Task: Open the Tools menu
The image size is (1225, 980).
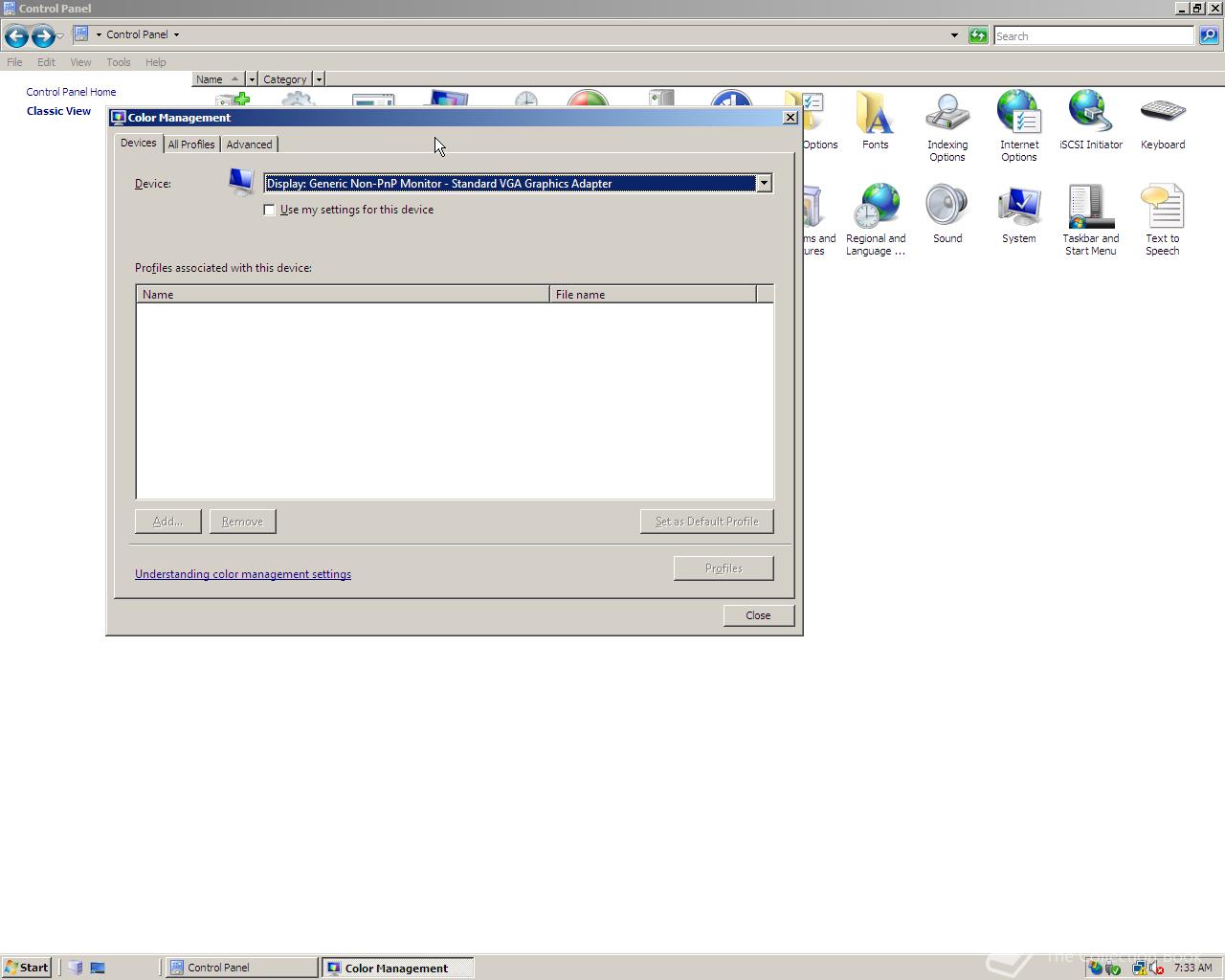Action: point(119,62)
